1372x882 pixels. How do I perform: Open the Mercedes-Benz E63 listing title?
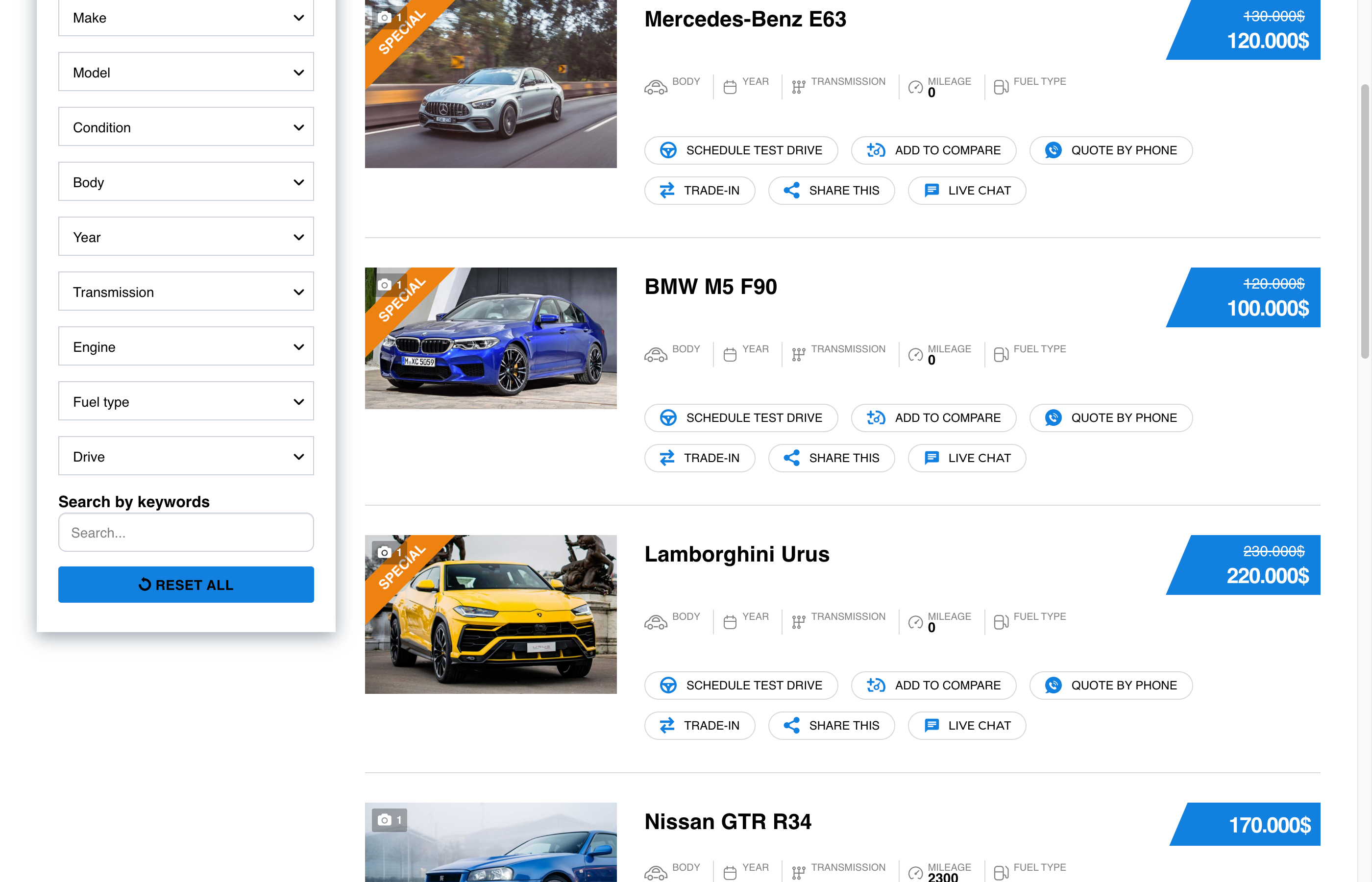745,19
